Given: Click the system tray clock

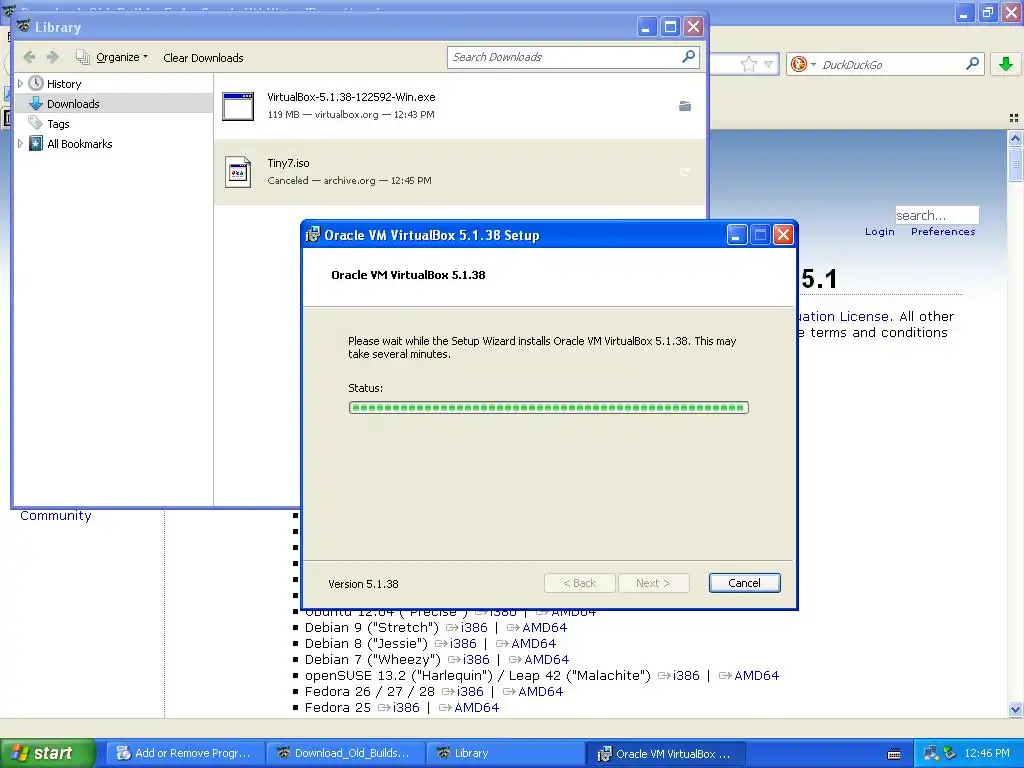Looking at the screenshot, I should 987,753.
